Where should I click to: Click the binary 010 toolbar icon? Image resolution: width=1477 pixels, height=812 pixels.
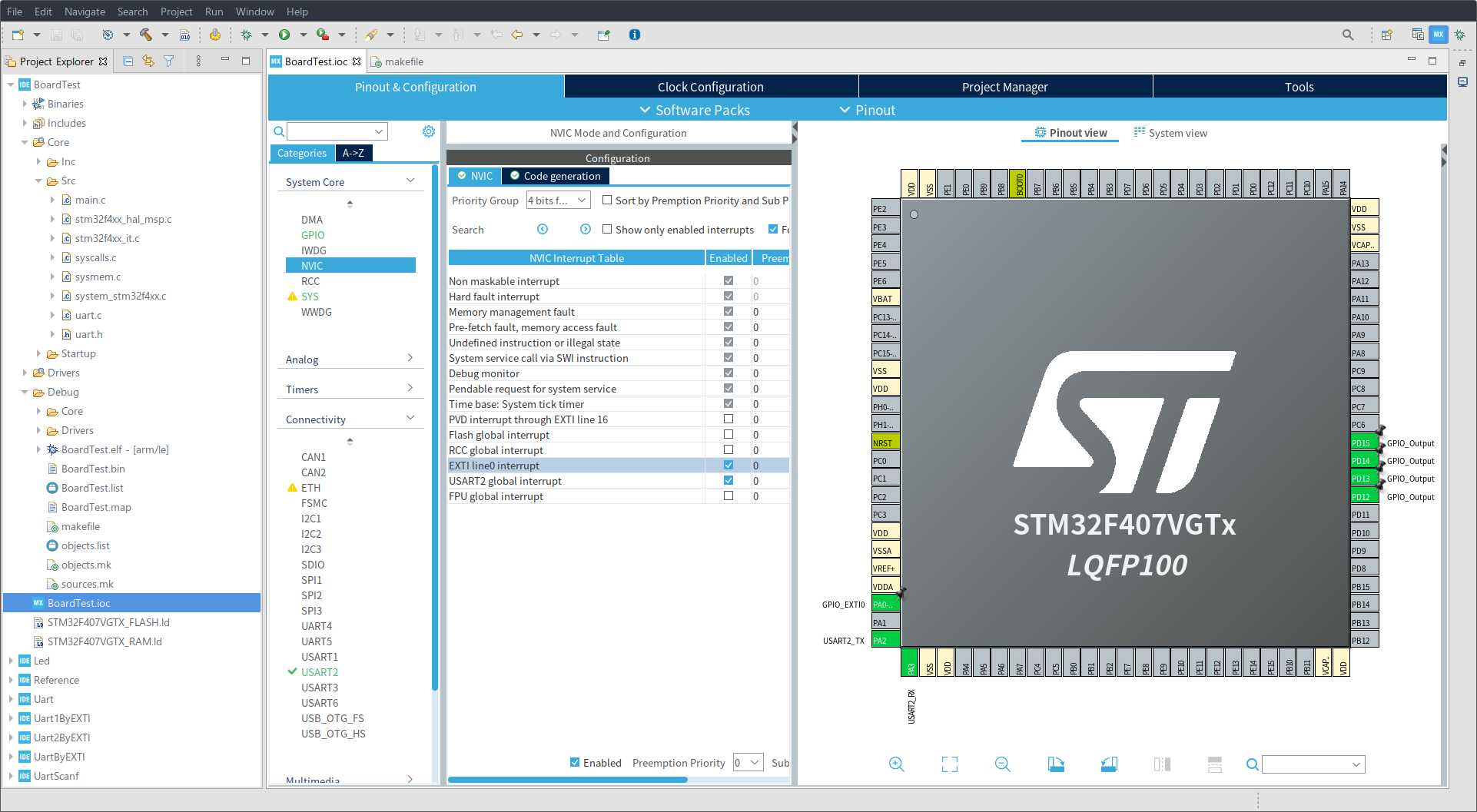184,35
